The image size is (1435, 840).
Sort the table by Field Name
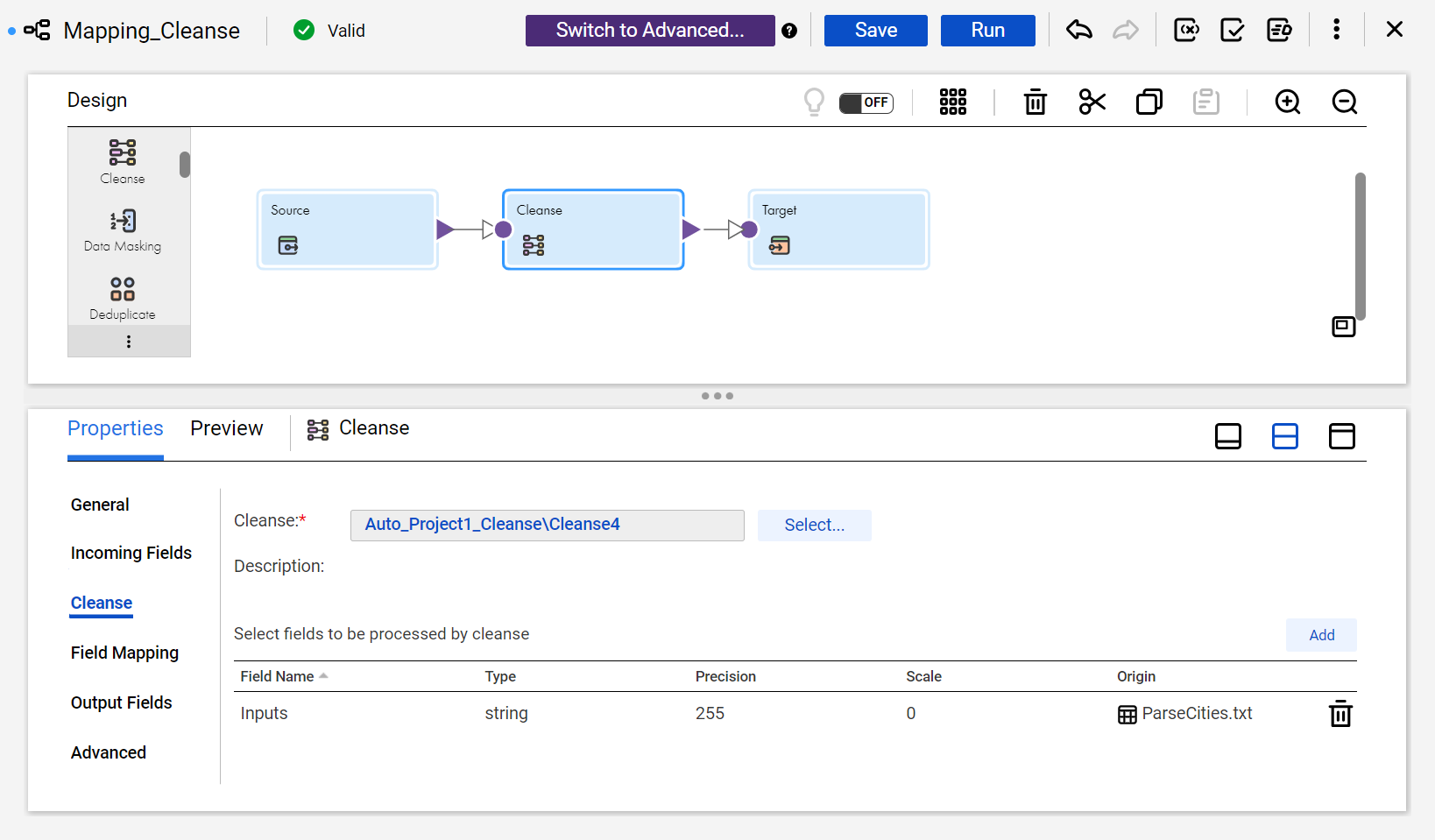(x=284, y=676)
